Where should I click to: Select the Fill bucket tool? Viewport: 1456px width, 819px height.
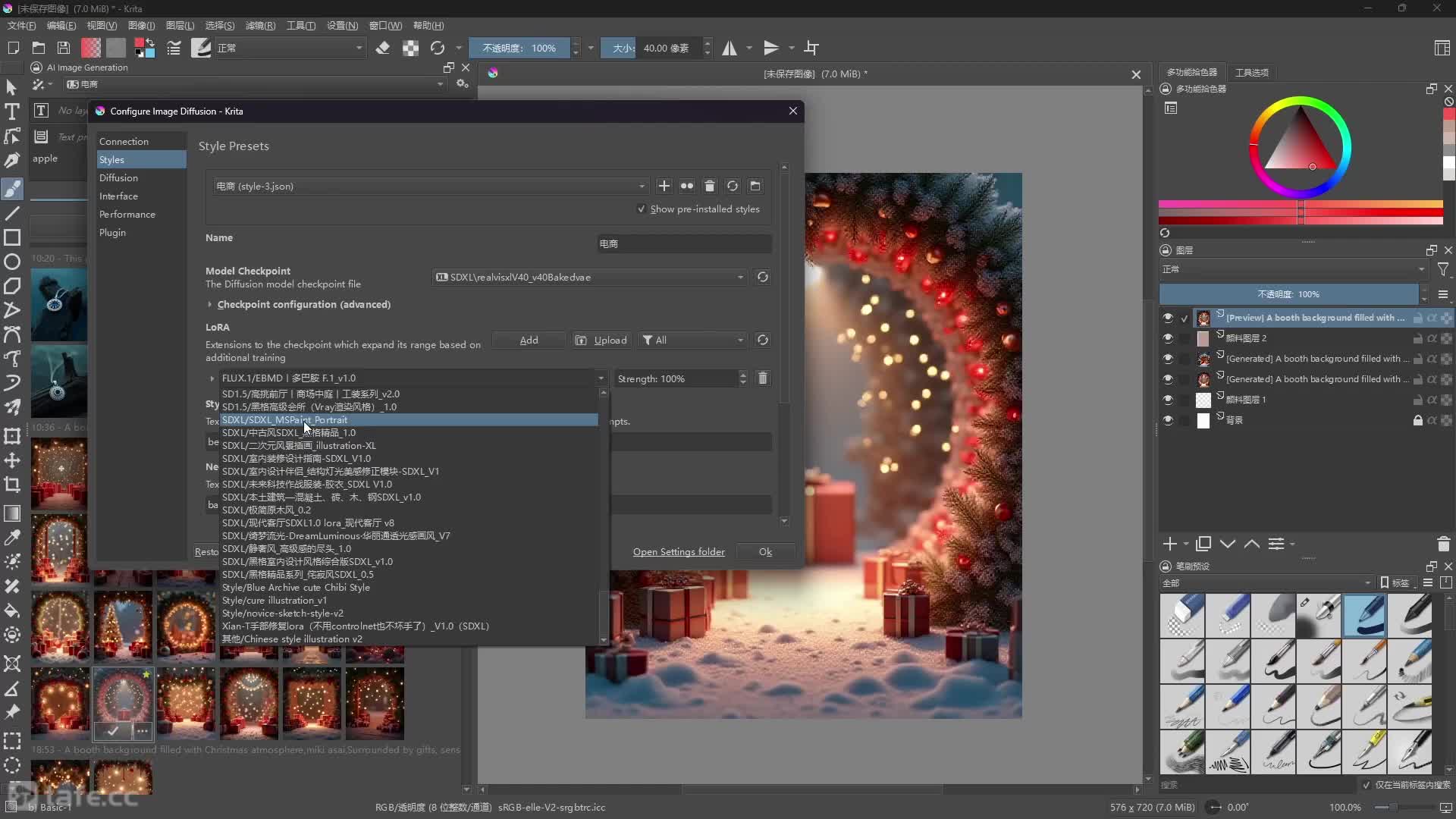(x=12, y=610)
